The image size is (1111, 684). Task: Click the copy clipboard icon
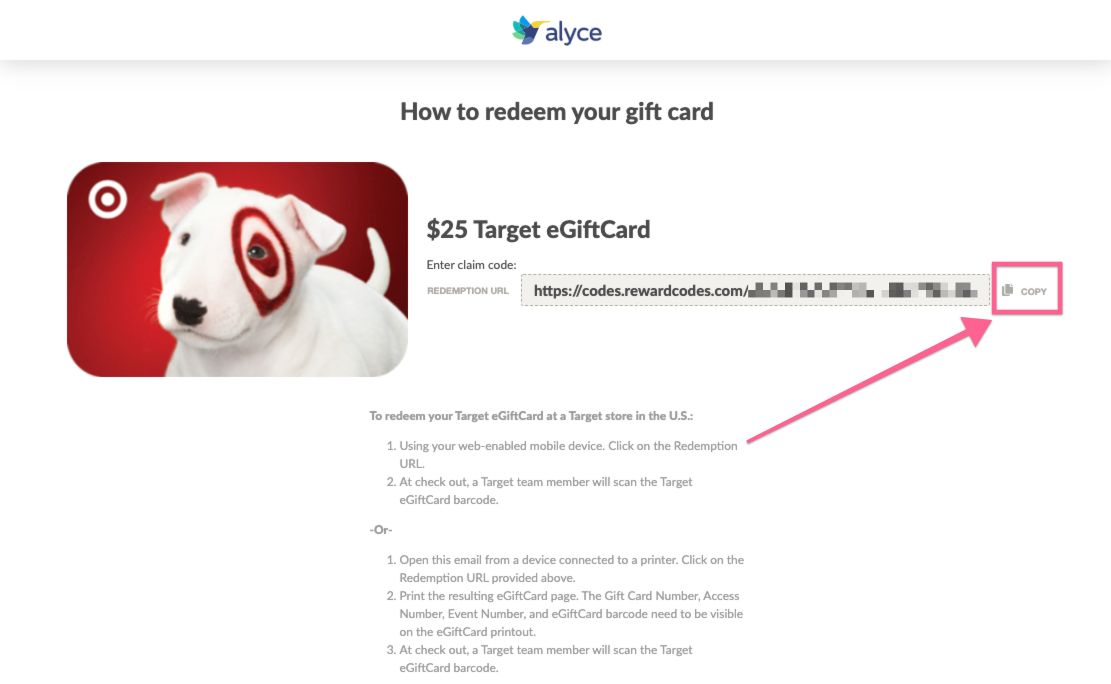coord(1008,291)
